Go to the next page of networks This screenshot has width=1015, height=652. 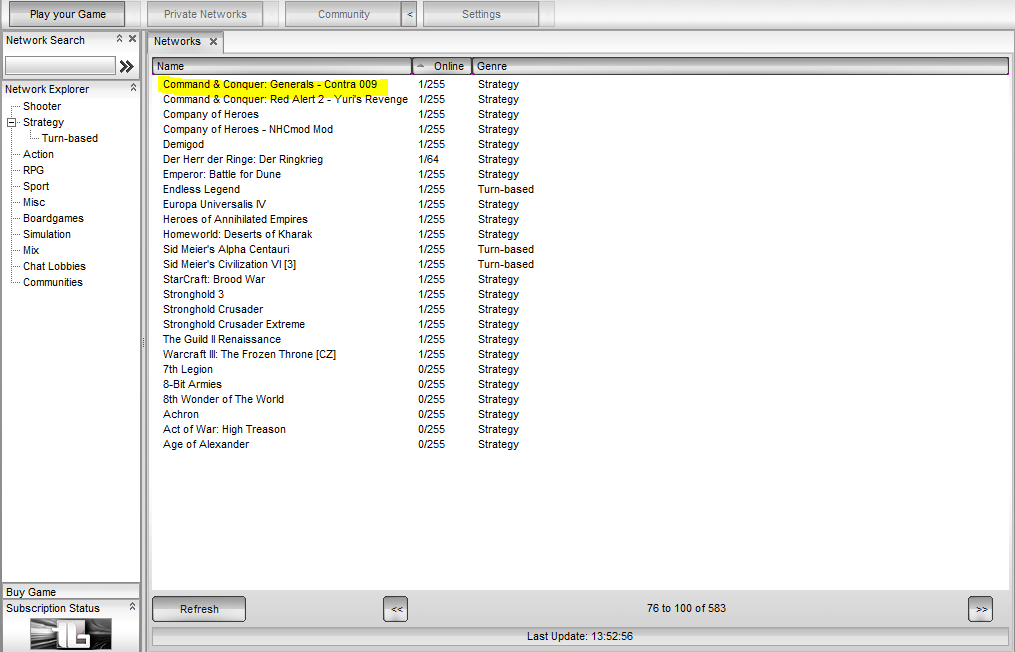(980, 609)
